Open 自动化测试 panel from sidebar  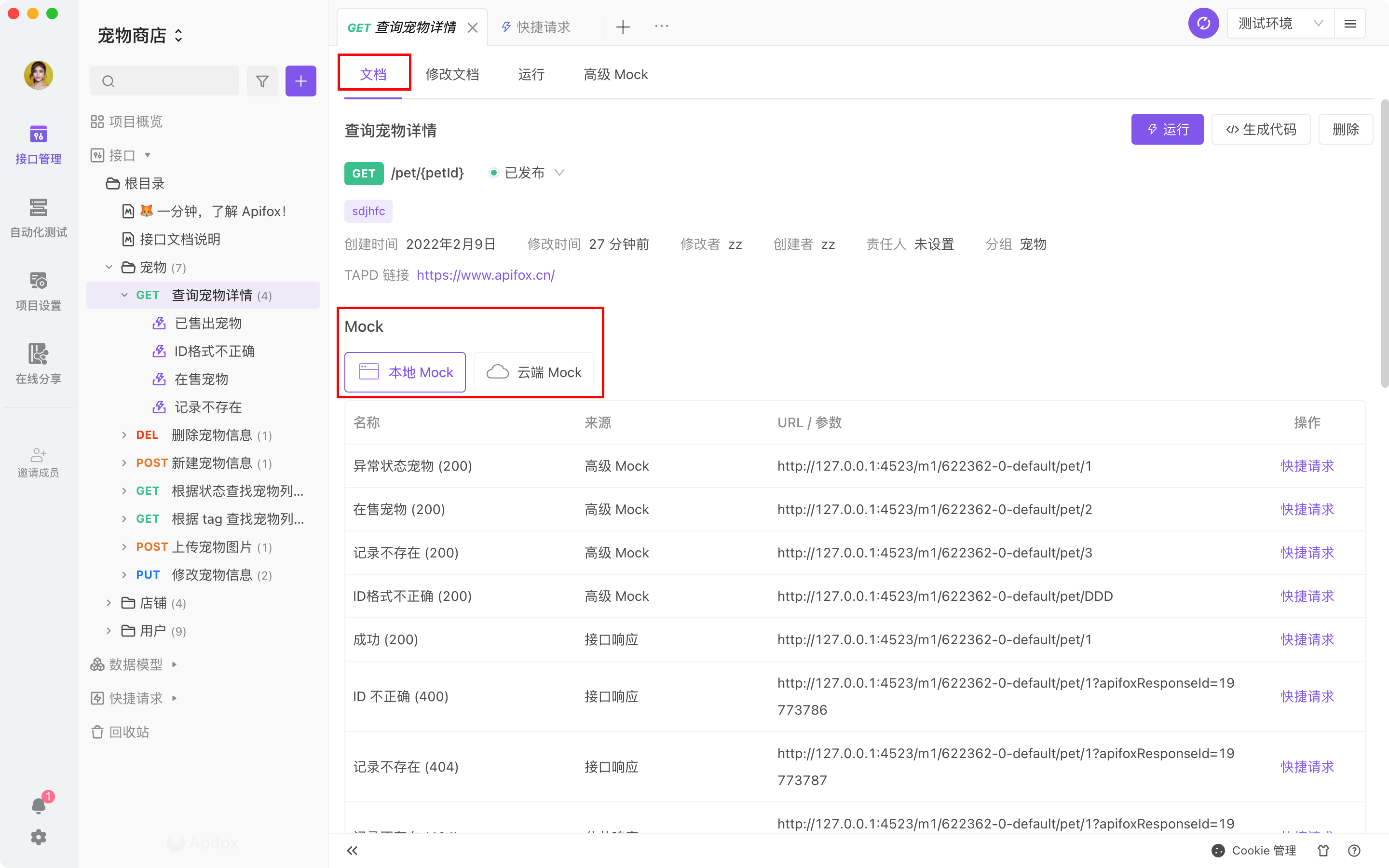38,217
